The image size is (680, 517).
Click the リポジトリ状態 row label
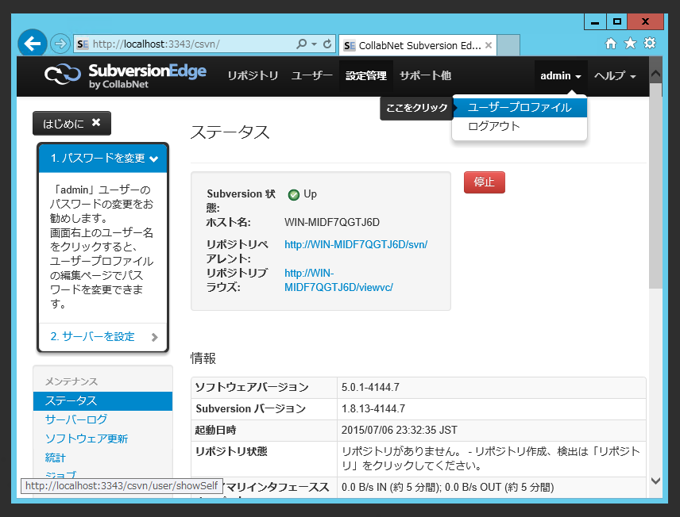pos(231,452)
